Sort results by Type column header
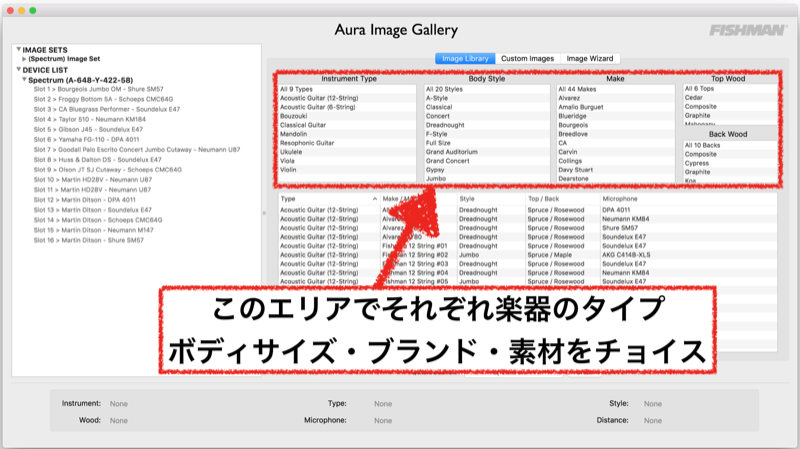The image size is (800, 449). click(x=329, y=199)
